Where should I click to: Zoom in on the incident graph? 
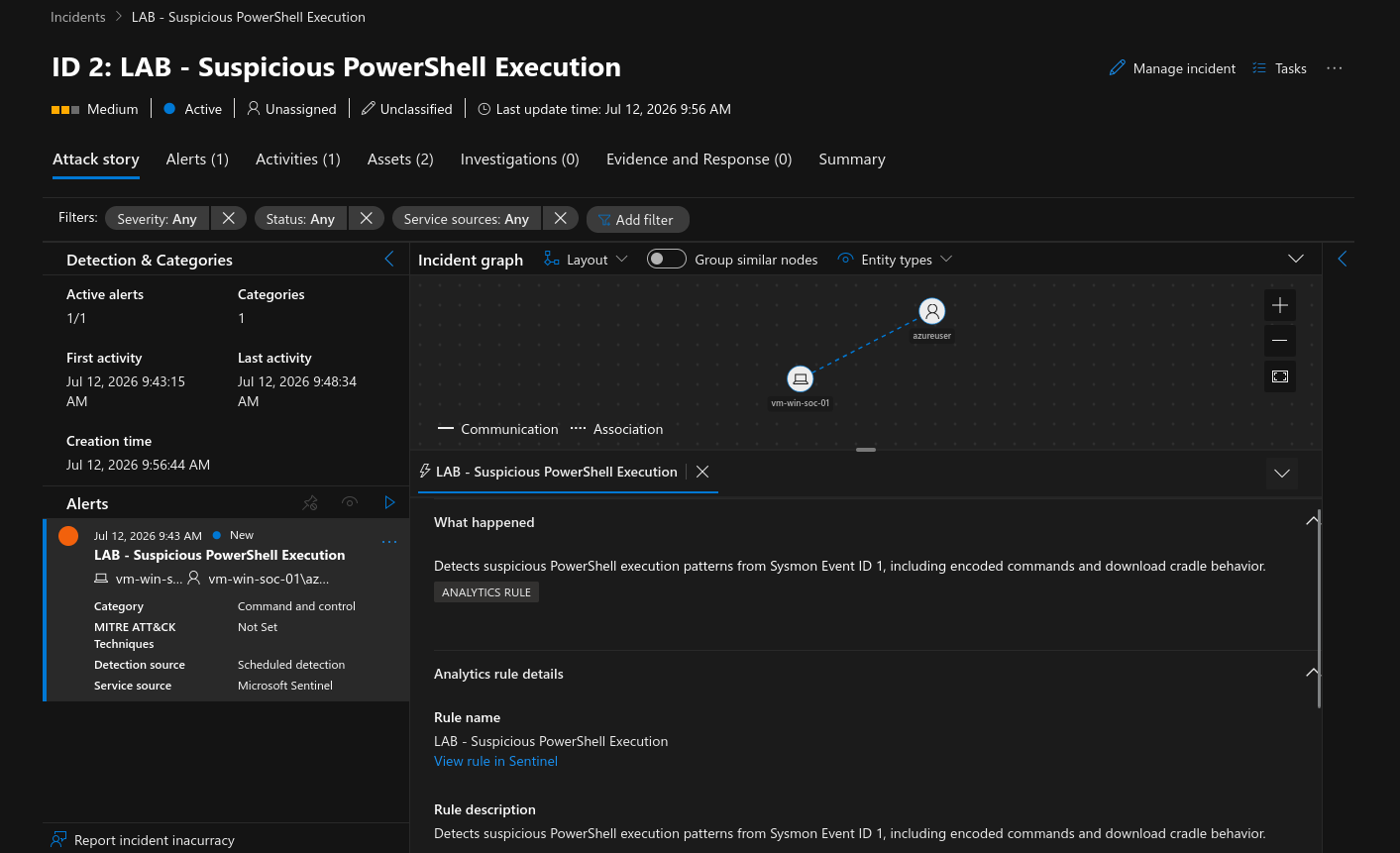[x=1280, y=305]
